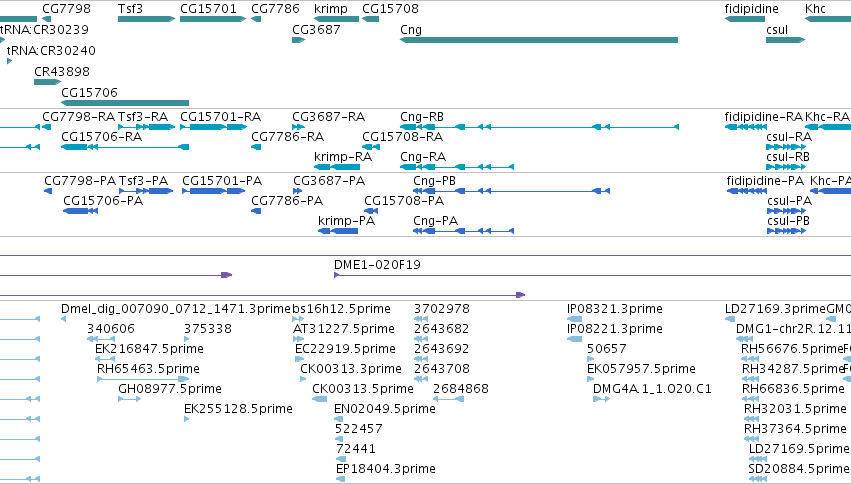Image resolution: width=851 pixels, height=484 pixels.
Task: Click the CG3687-RA transcript label
Action: [328, 117]
